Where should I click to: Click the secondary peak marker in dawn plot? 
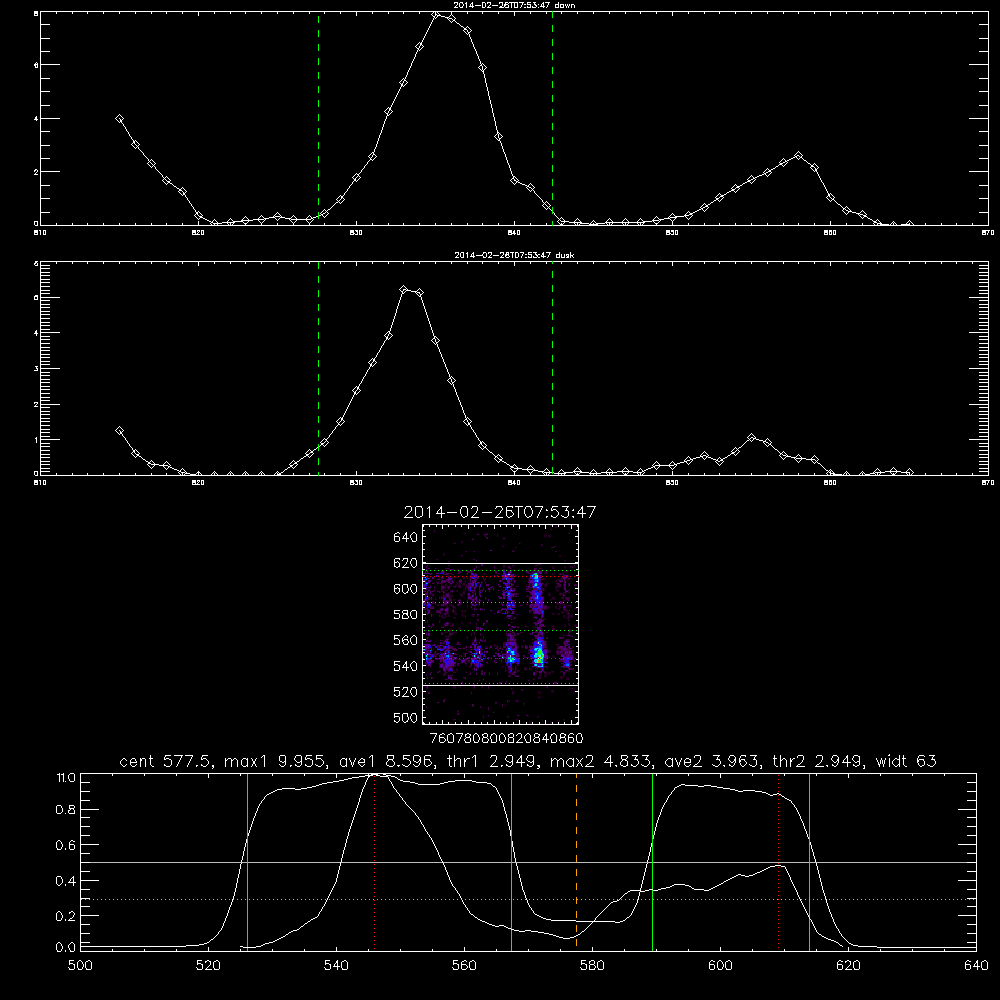pyautogui.click(x=798, y=156)
